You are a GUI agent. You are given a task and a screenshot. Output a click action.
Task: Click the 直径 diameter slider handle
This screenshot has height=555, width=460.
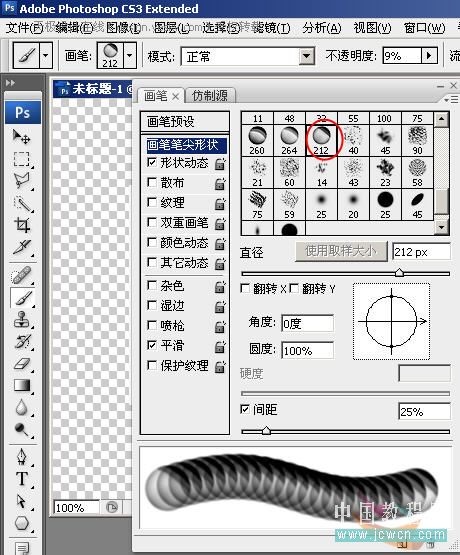pos(399,273)
